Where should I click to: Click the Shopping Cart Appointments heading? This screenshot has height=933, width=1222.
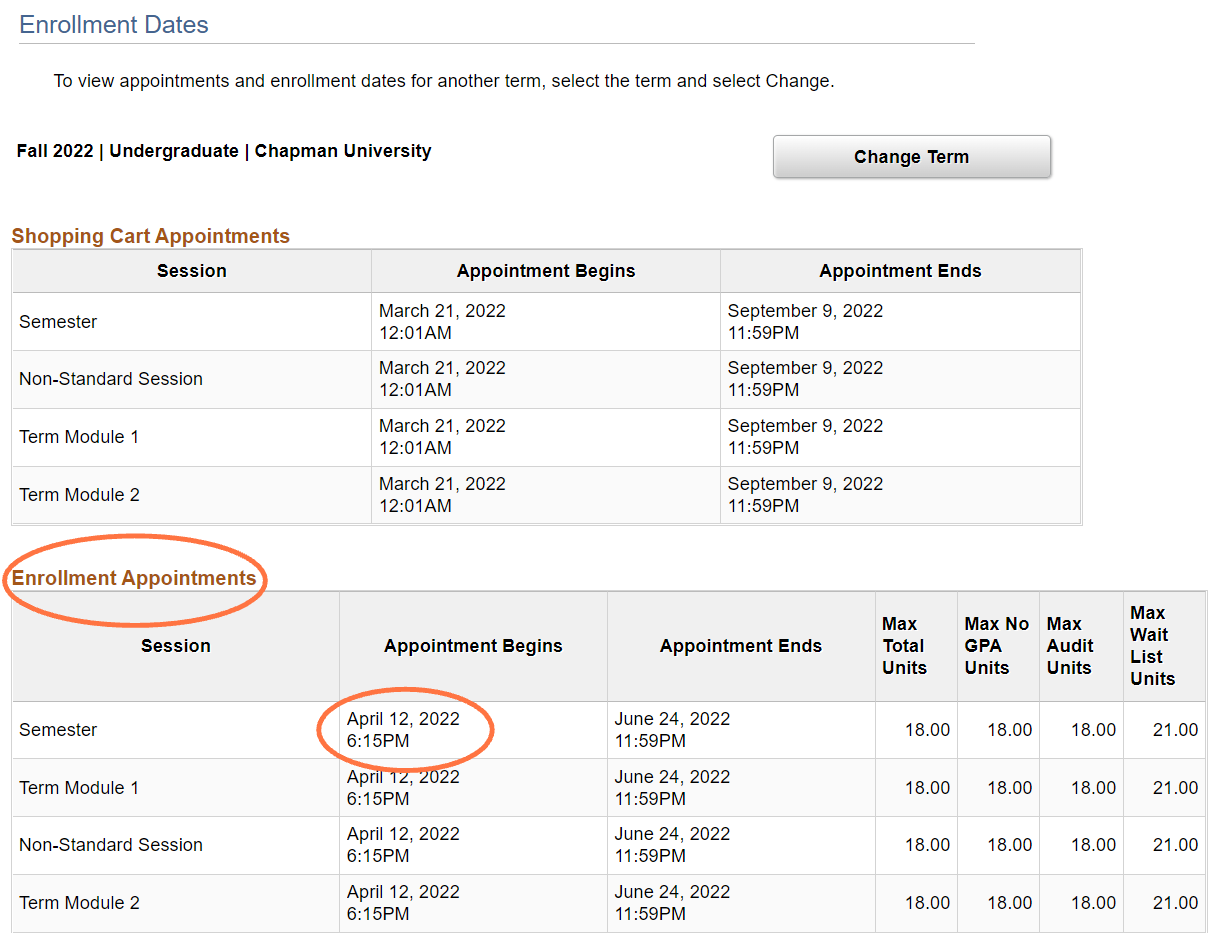(x=151, y=236)
